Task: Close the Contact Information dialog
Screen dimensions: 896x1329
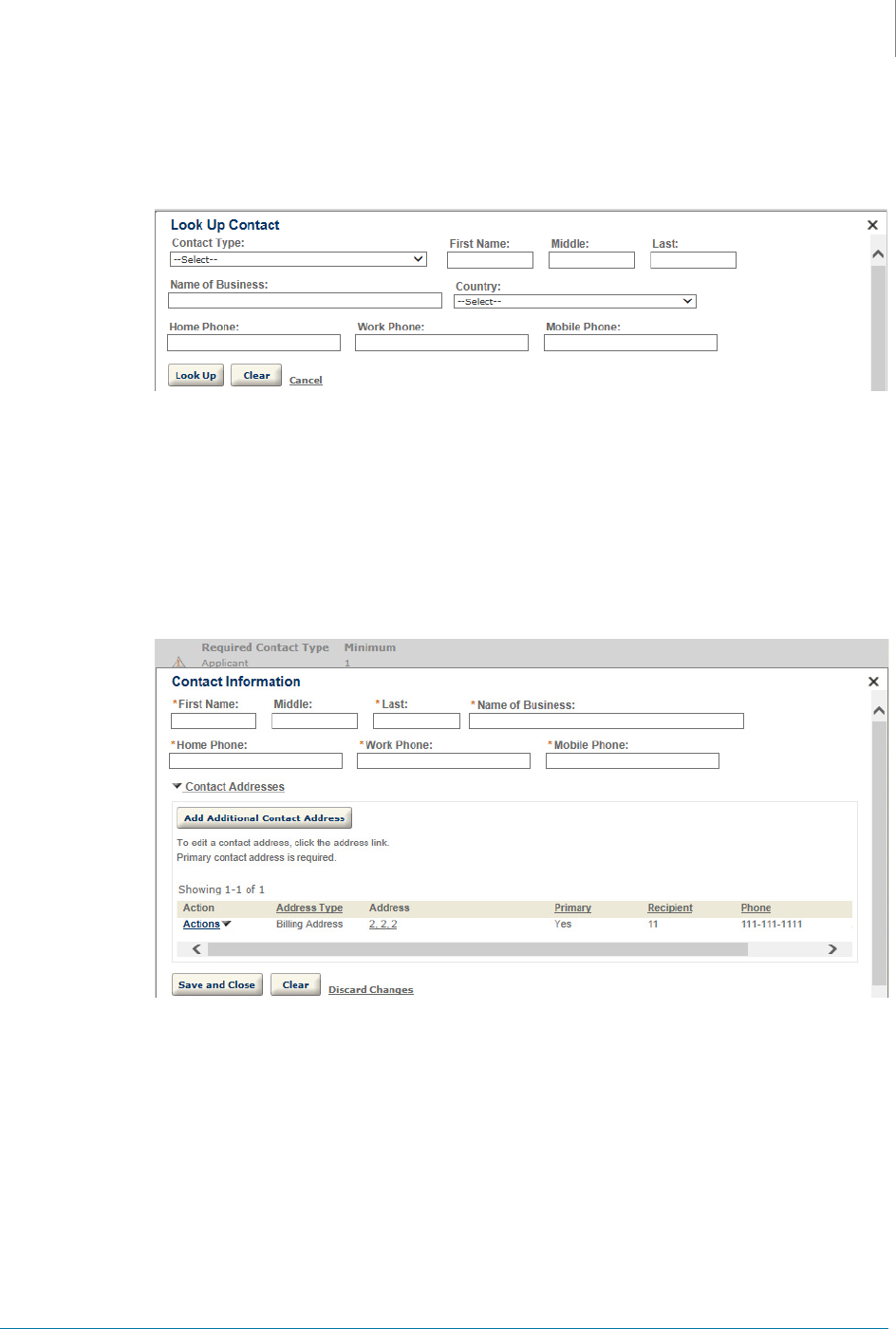Action: (x=873, y=682)
